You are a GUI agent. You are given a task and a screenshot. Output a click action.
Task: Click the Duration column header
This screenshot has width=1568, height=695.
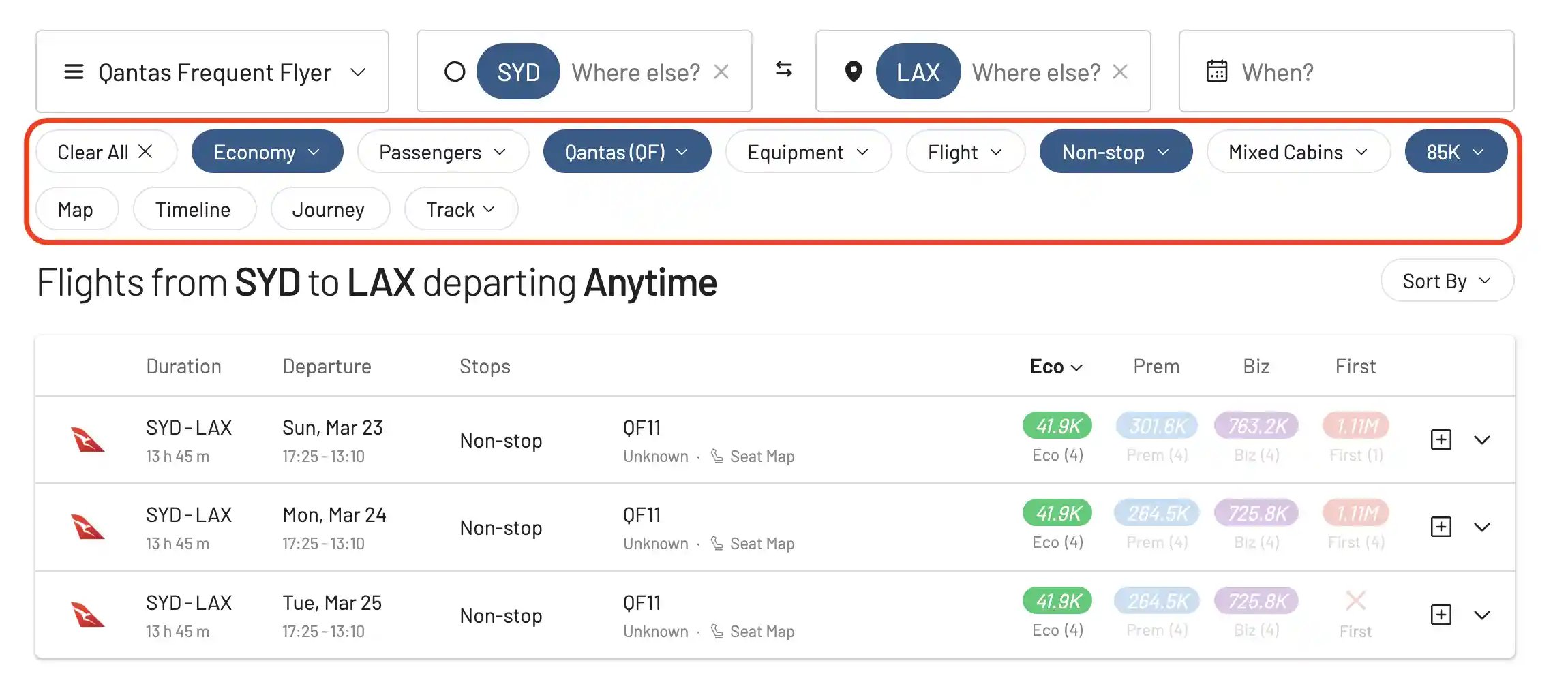tap(183, 367)
